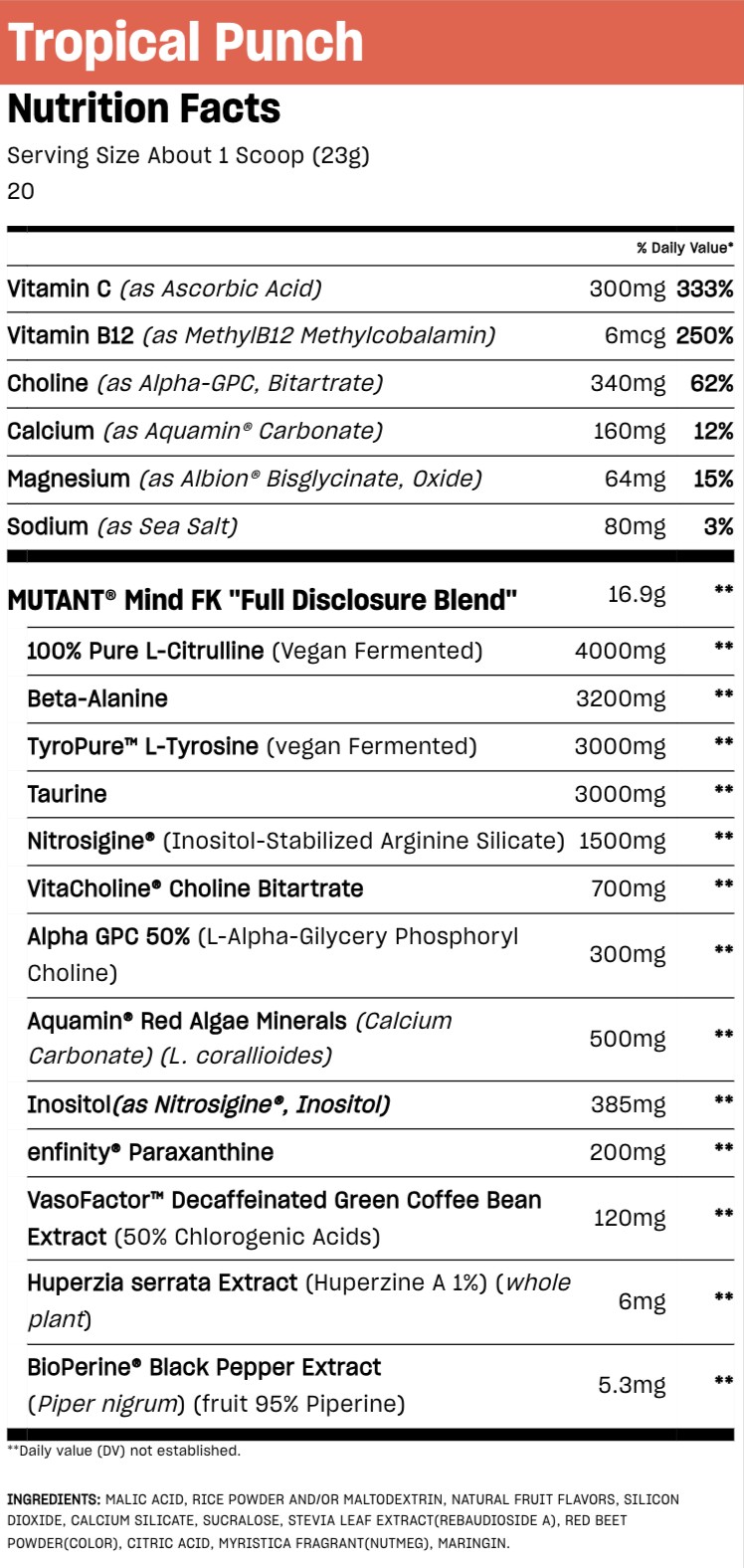Select the Nutrition Facts heading

pos(144,108)
